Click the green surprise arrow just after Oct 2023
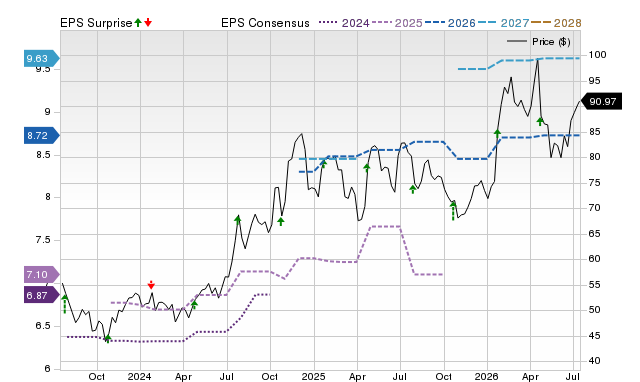The image size is (640, 382). pos(108,338)
